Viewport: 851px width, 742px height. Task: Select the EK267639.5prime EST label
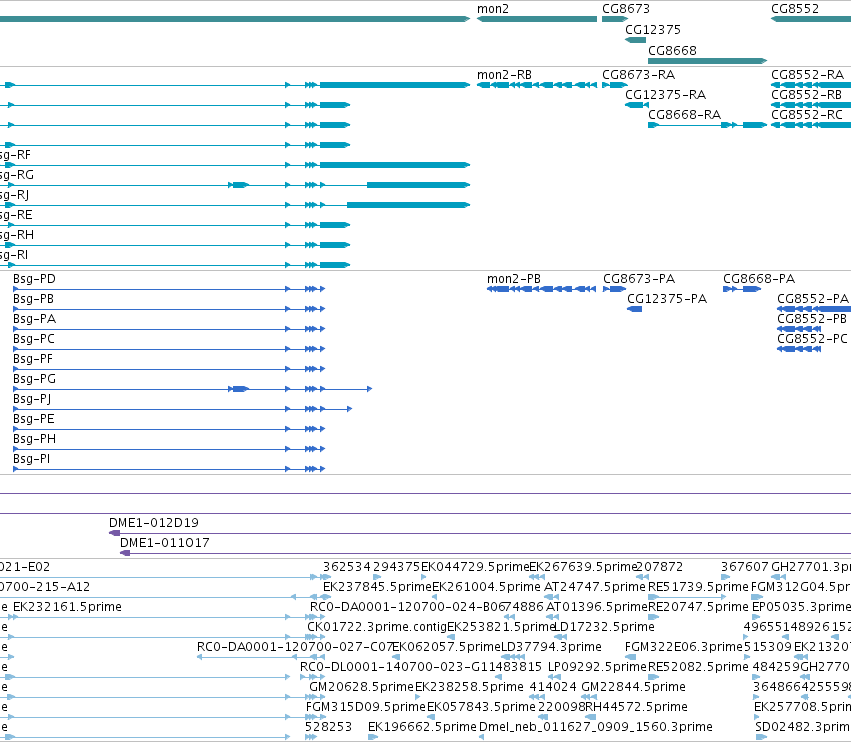click(583, 567)
